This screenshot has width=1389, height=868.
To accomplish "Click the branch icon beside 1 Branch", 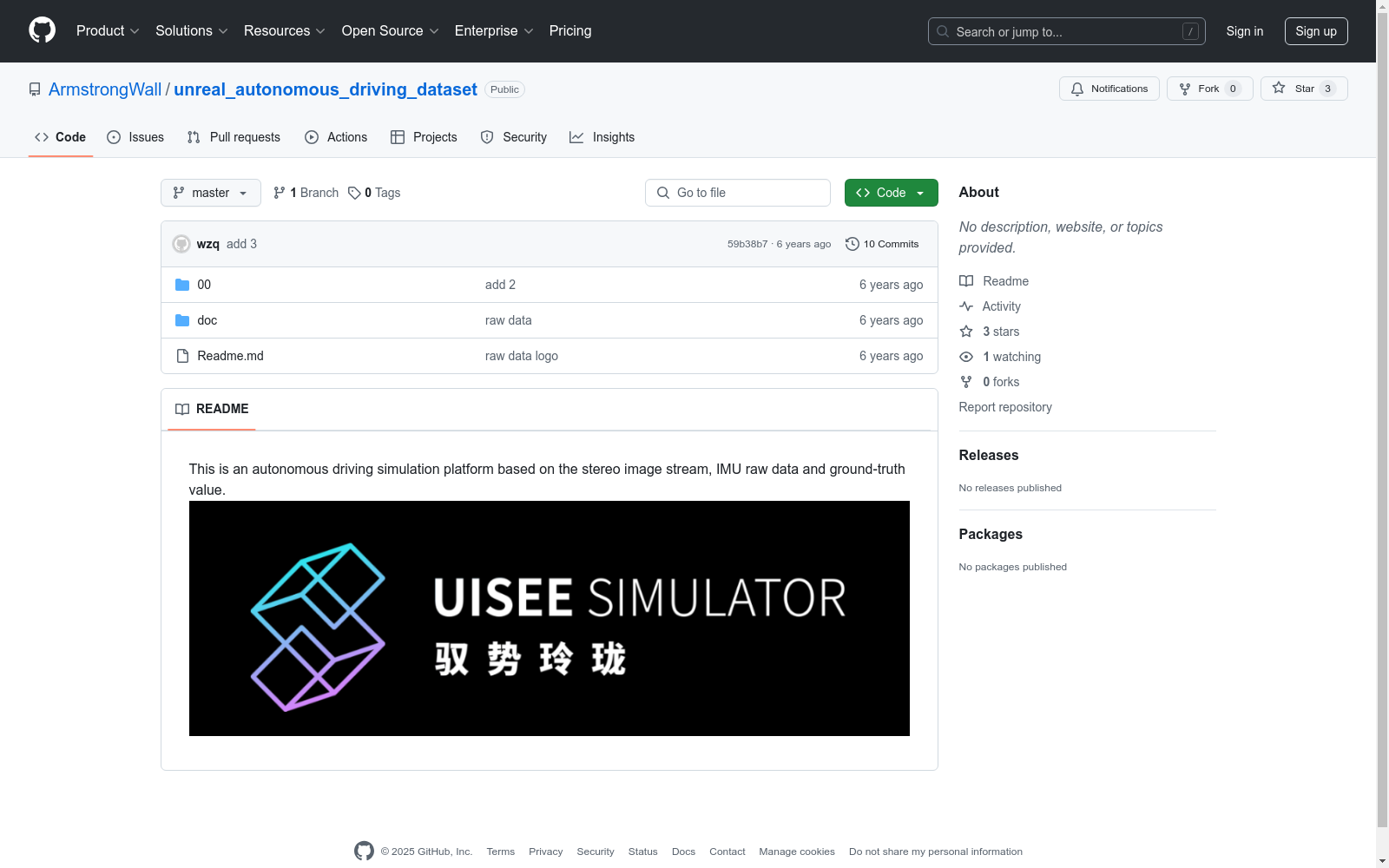I will click(280, 193).
